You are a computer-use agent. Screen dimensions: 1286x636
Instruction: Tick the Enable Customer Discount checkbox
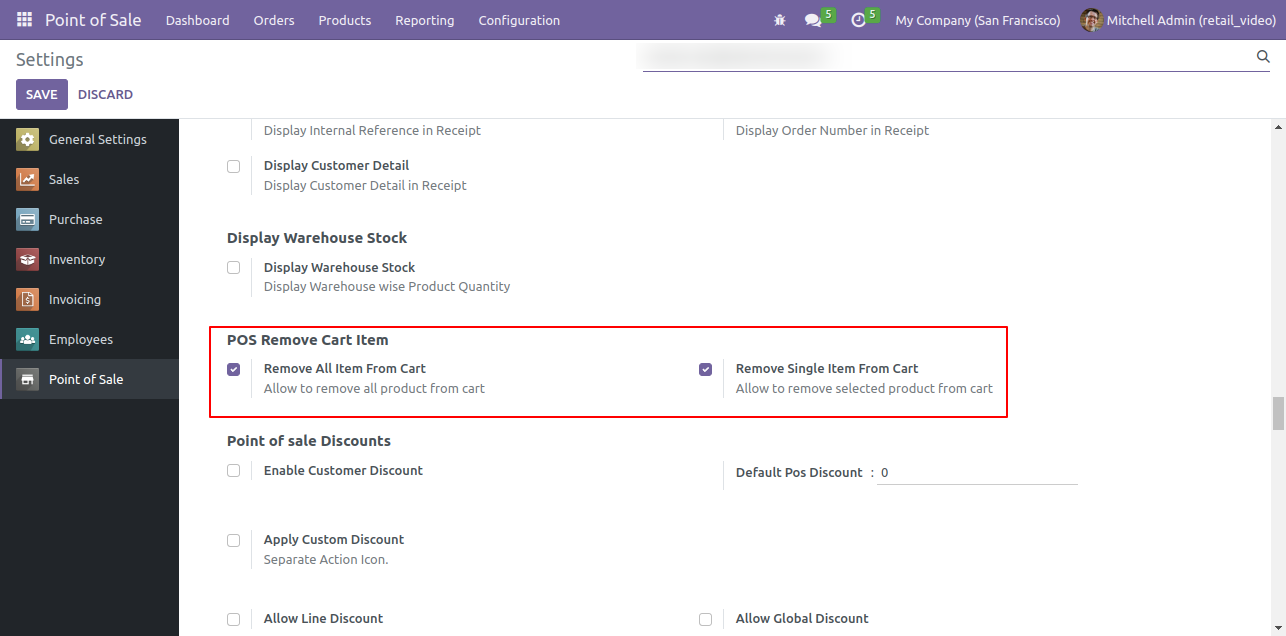(234, 471)
